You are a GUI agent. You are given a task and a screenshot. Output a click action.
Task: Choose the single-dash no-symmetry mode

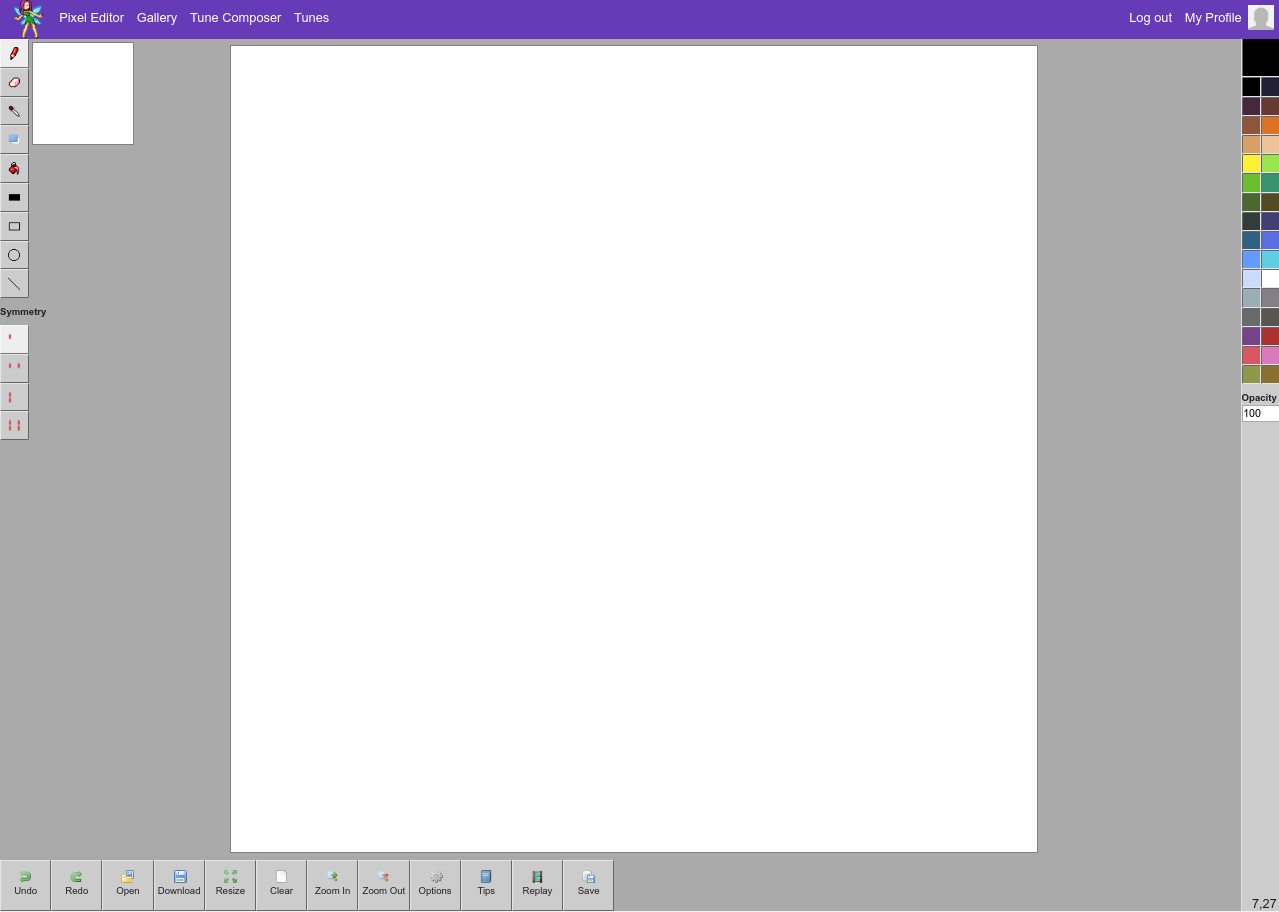14,339
